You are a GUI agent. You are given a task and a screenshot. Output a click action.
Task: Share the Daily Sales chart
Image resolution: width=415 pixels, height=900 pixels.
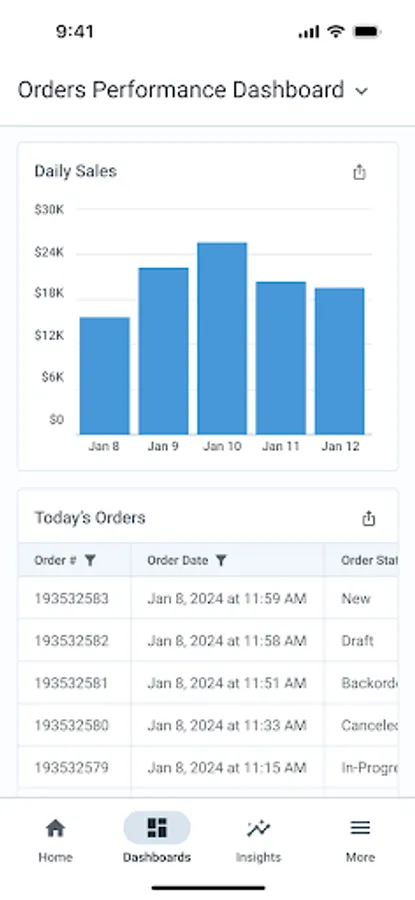359,172
